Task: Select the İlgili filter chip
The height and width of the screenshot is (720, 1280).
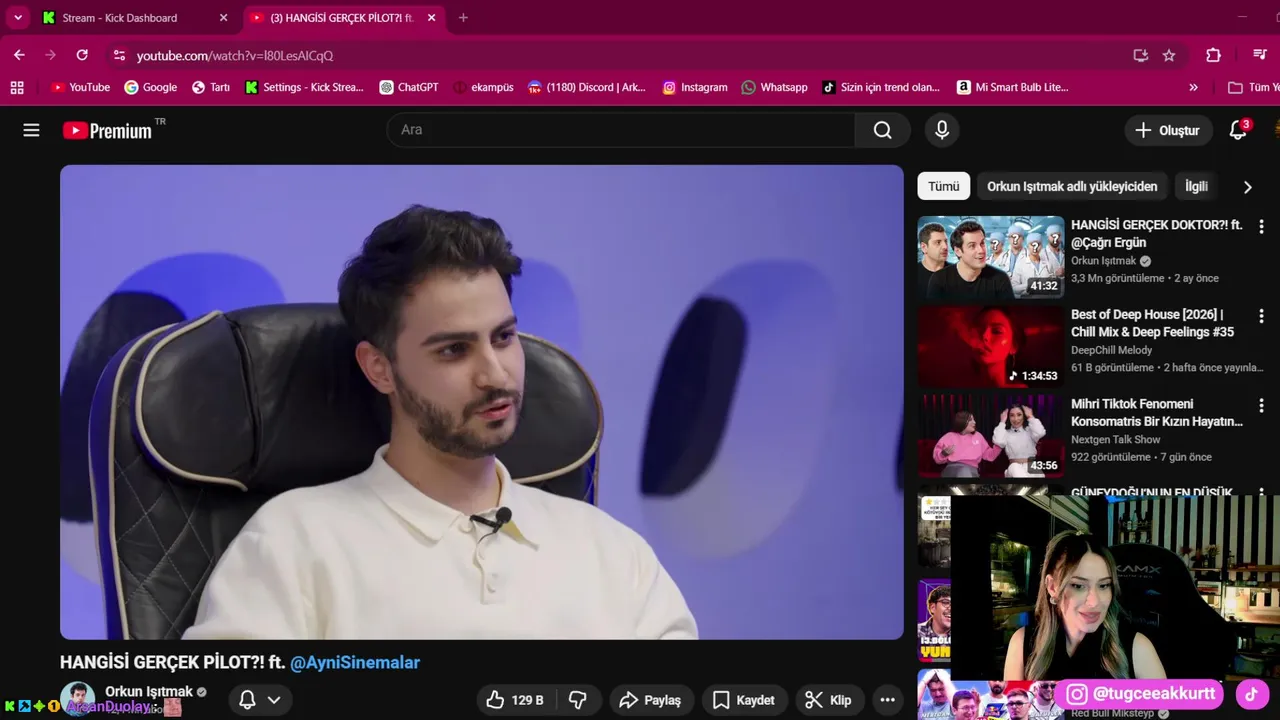Action: pos(1196,186)
